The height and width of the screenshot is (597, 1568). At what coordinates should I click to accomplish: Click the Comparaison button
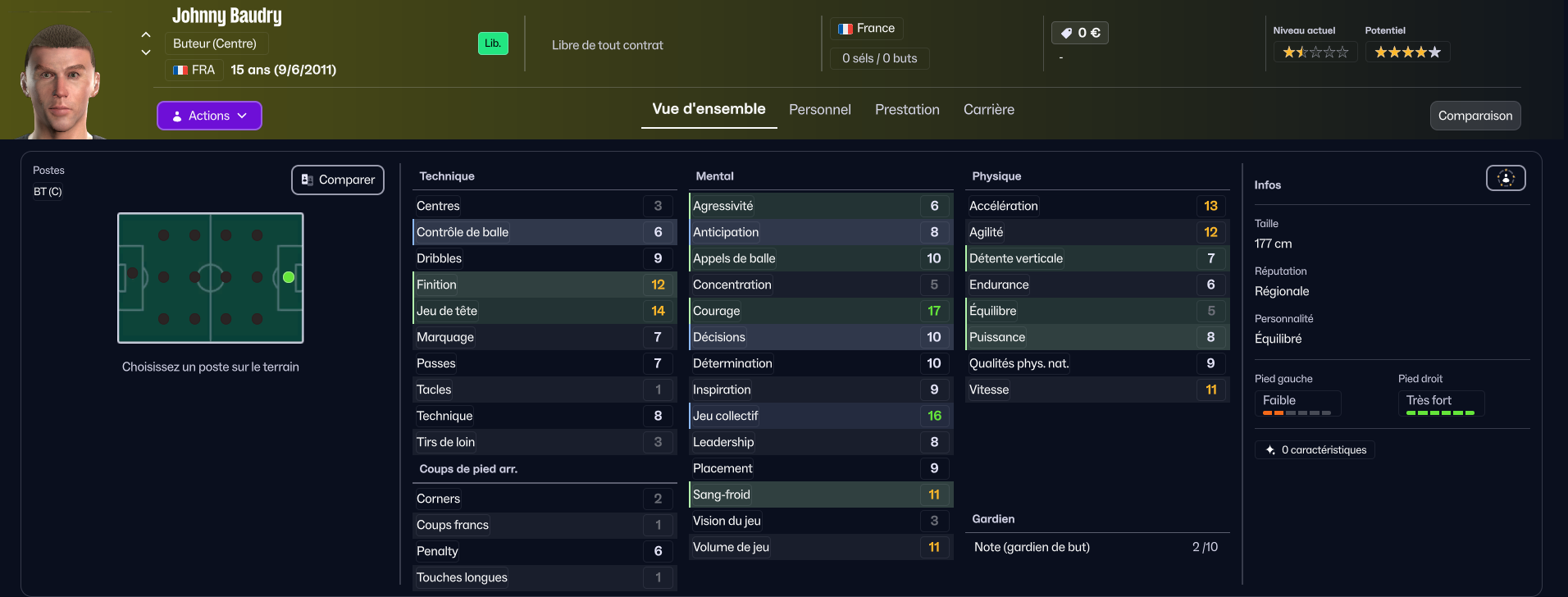[1475, 116]
